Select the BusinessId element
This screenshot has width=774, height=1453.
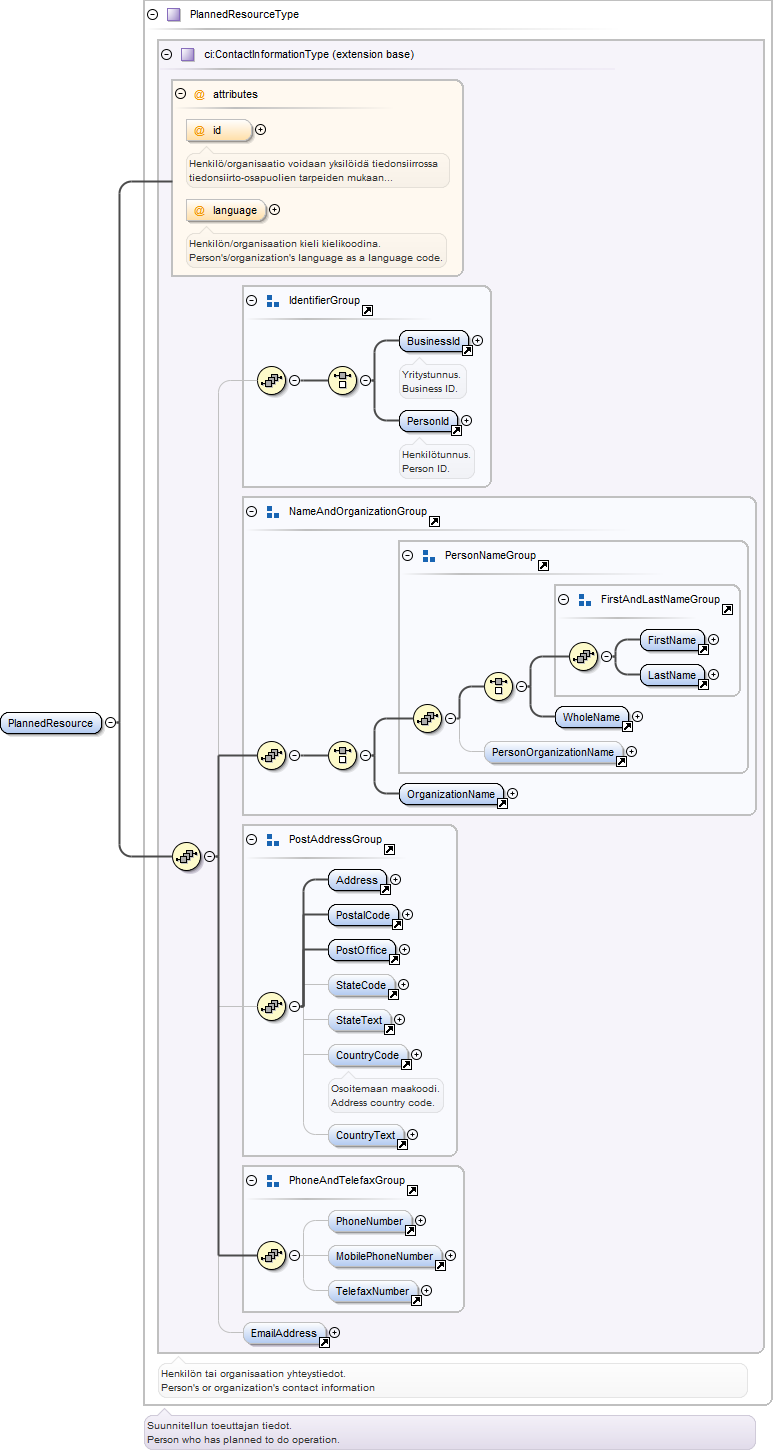click(435, 341)
